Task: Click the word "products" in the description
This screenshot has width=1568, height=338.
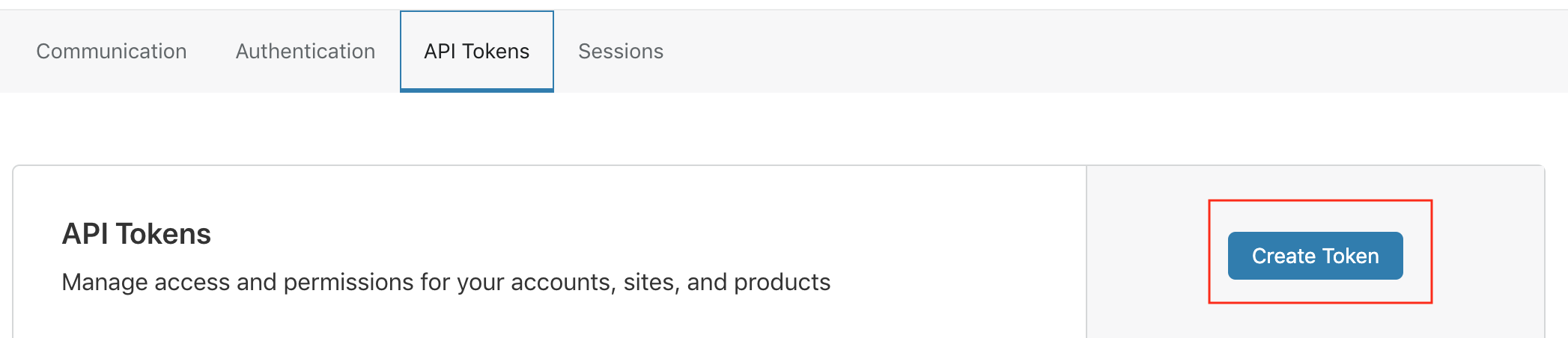Action: (782, 283)
